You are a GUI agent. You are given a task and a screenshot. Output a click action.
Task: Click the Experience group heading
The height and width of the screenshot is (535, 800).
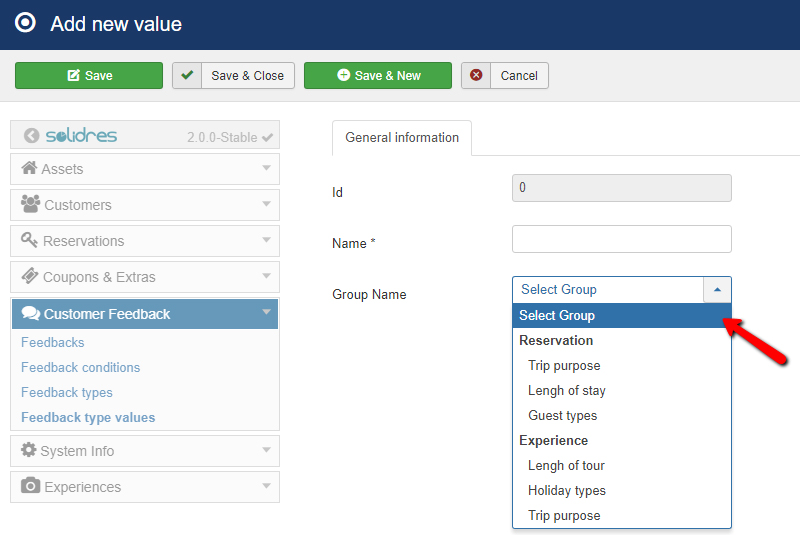554,440
